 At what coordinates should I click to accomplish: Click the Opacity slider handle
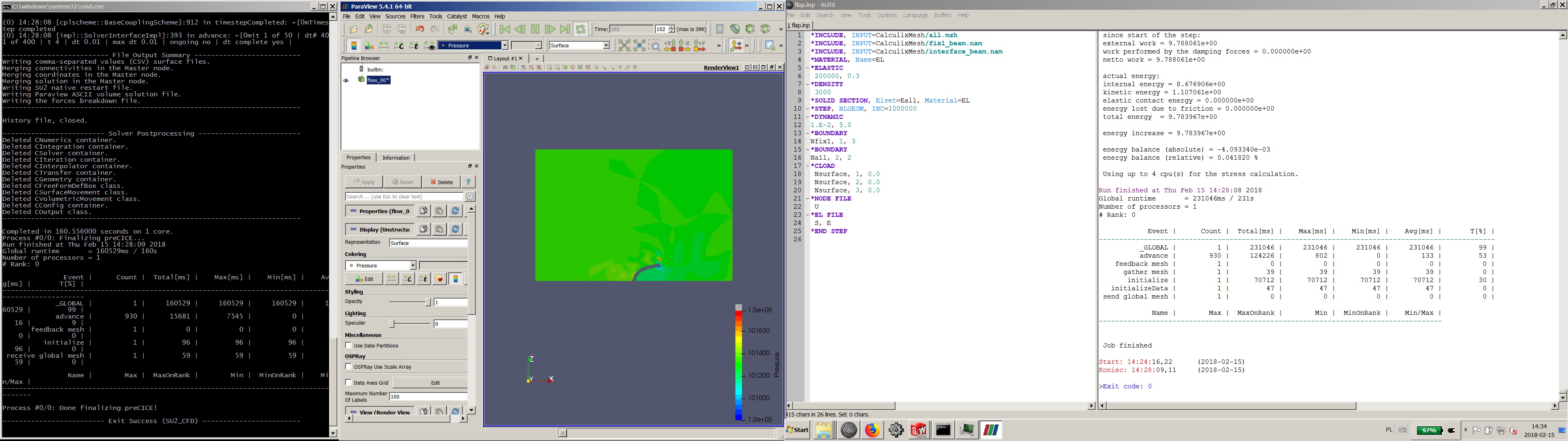(428, 302)
